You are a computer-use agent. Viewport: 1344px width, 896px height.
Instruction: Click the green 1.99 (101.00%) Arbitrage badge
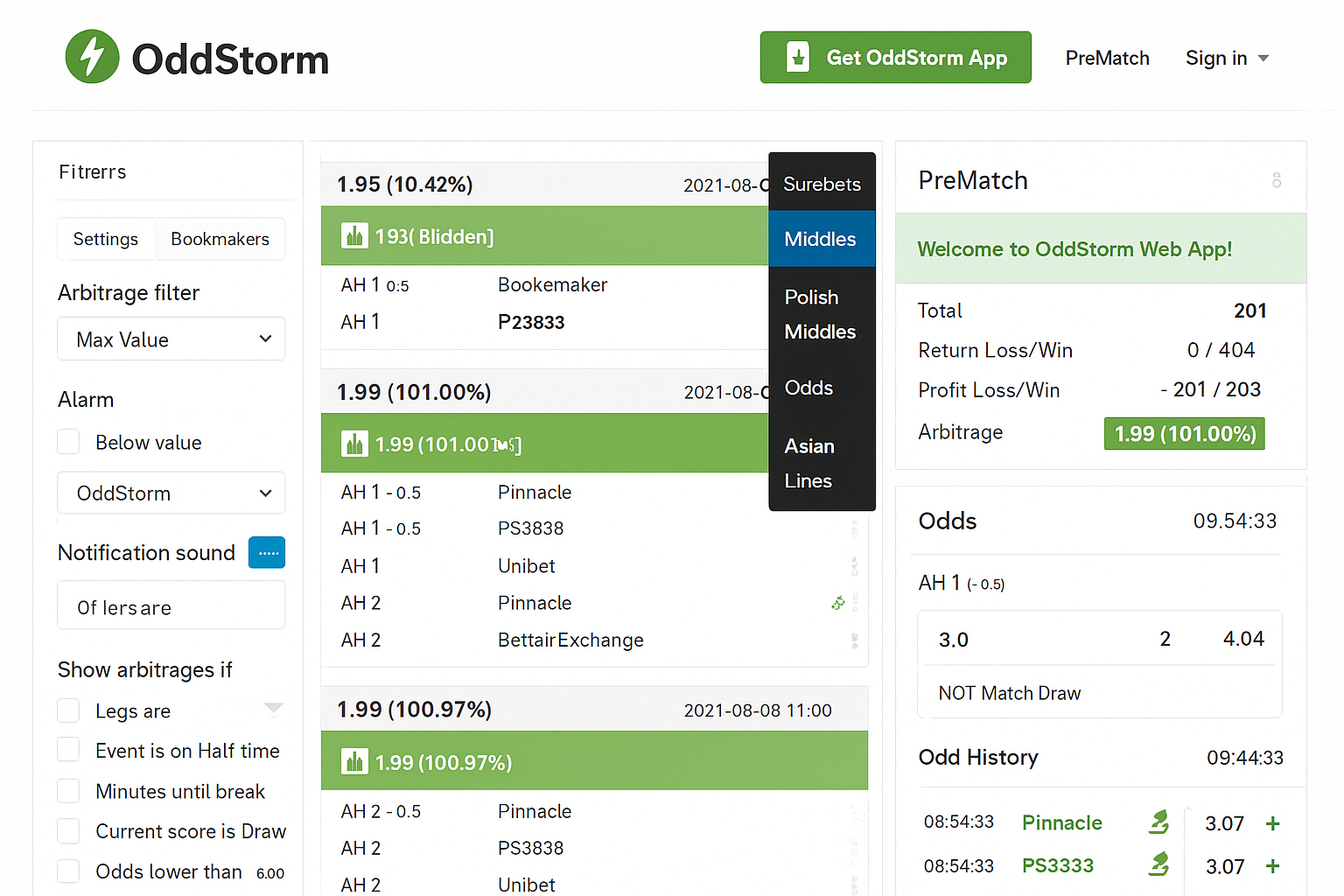[x=1184, y=434]
